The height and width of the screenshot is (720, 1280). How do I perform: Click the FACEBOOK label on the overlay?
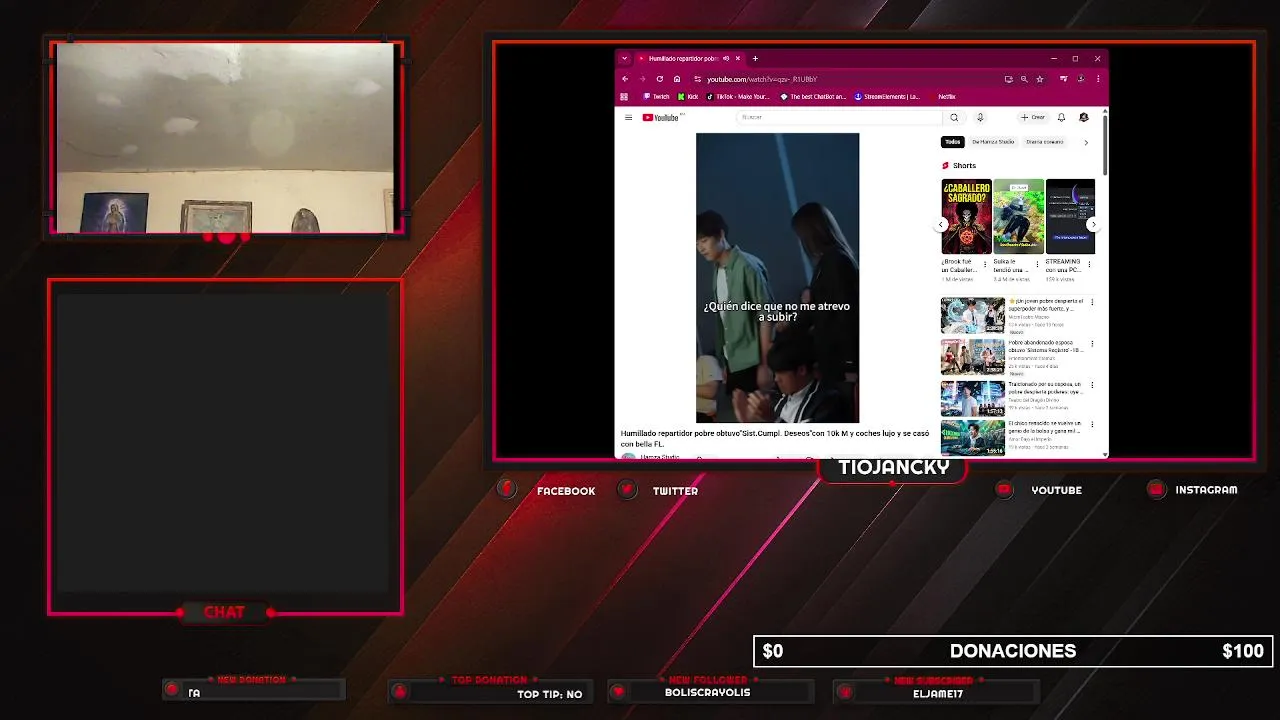566,491
